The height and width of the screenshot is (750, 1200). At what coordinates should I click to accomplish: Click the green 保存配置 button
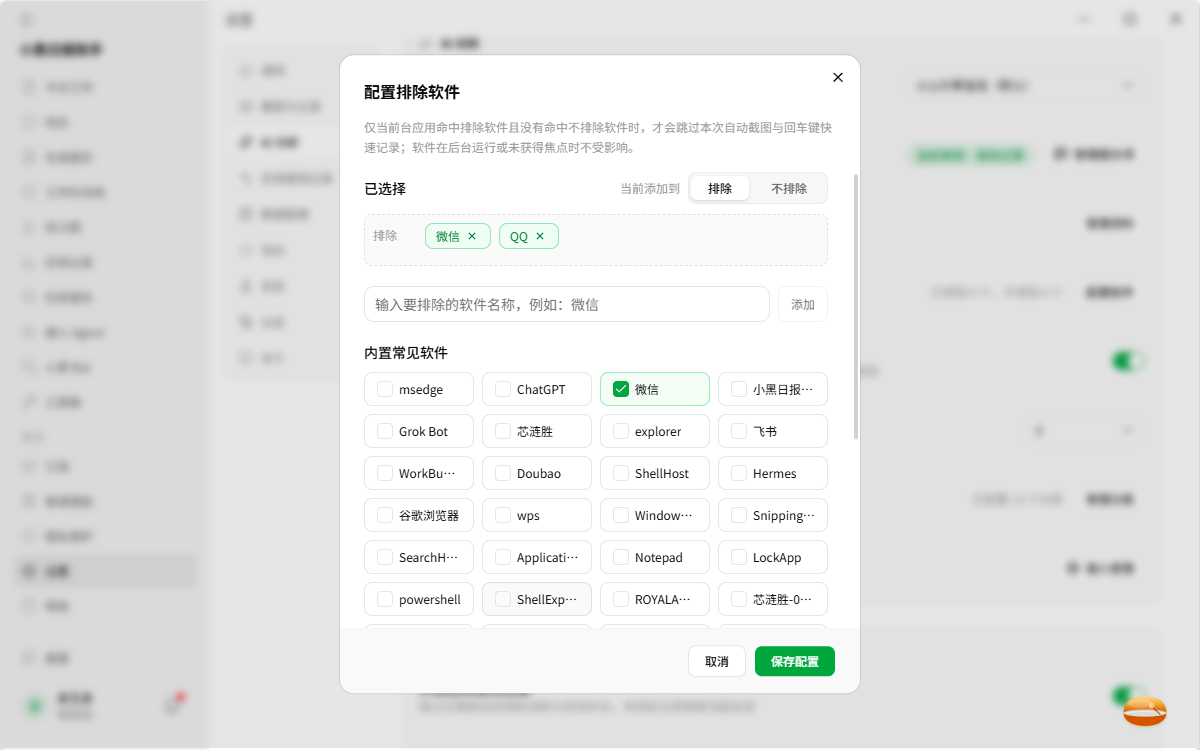[x=795, y=661]
